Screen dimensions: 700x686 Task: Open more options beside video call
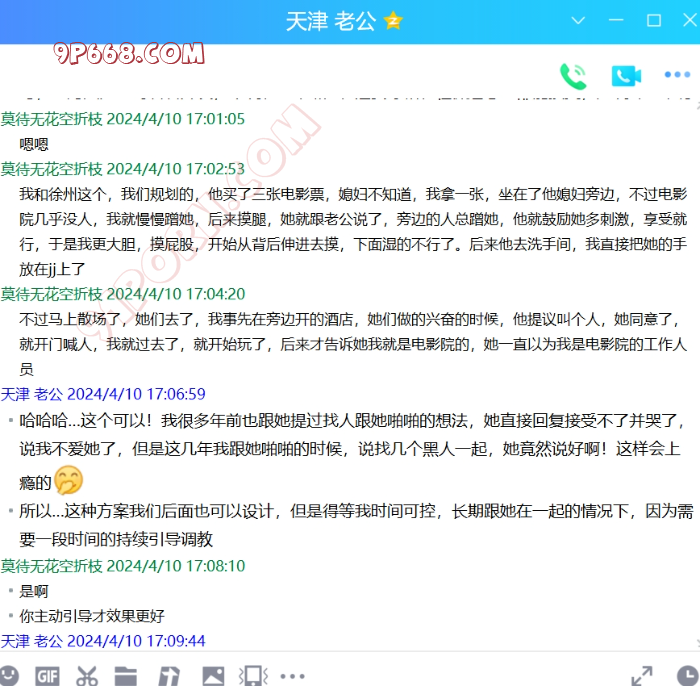point(677,76)
